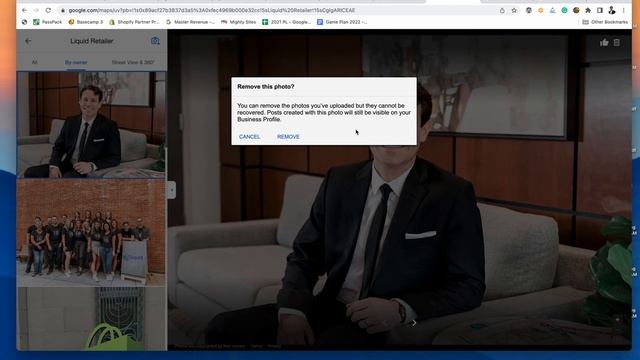The image size is (640, 360).
Task: Select the man in suit thumbnail
Action: coord(91,125)
